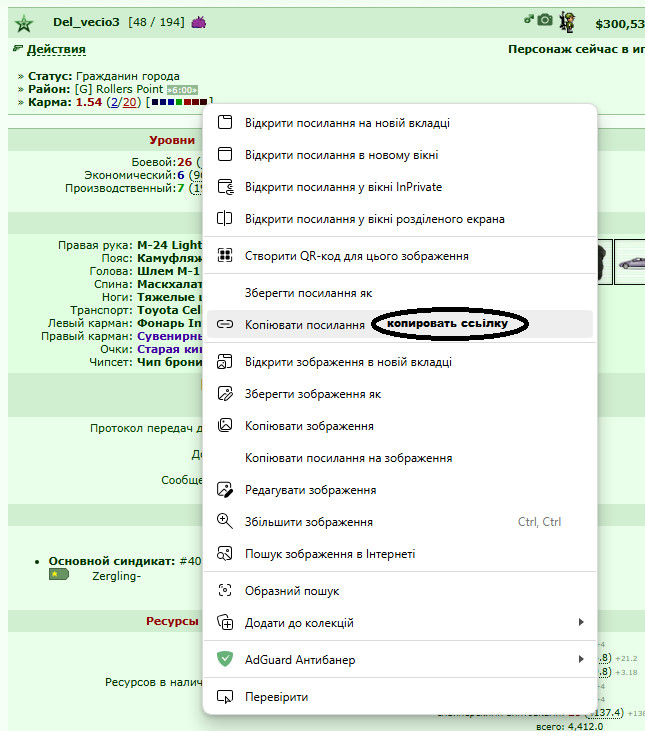Select Пошук зображення в Інтернеті

pos(400,554)
